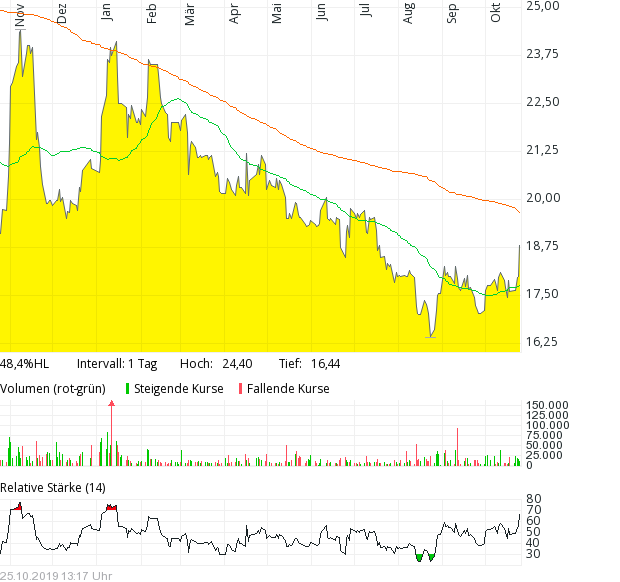Click the Tief: 16,44 value
Image resolution: width=620 pixels, height=582 pixels.
pos(310,364)
